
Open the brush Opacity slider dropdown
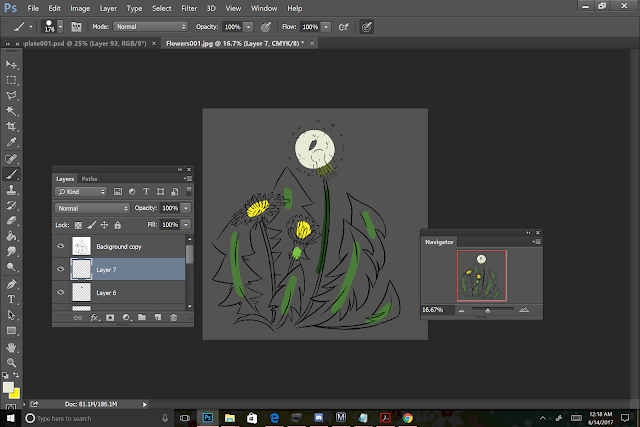click(248, 27)
